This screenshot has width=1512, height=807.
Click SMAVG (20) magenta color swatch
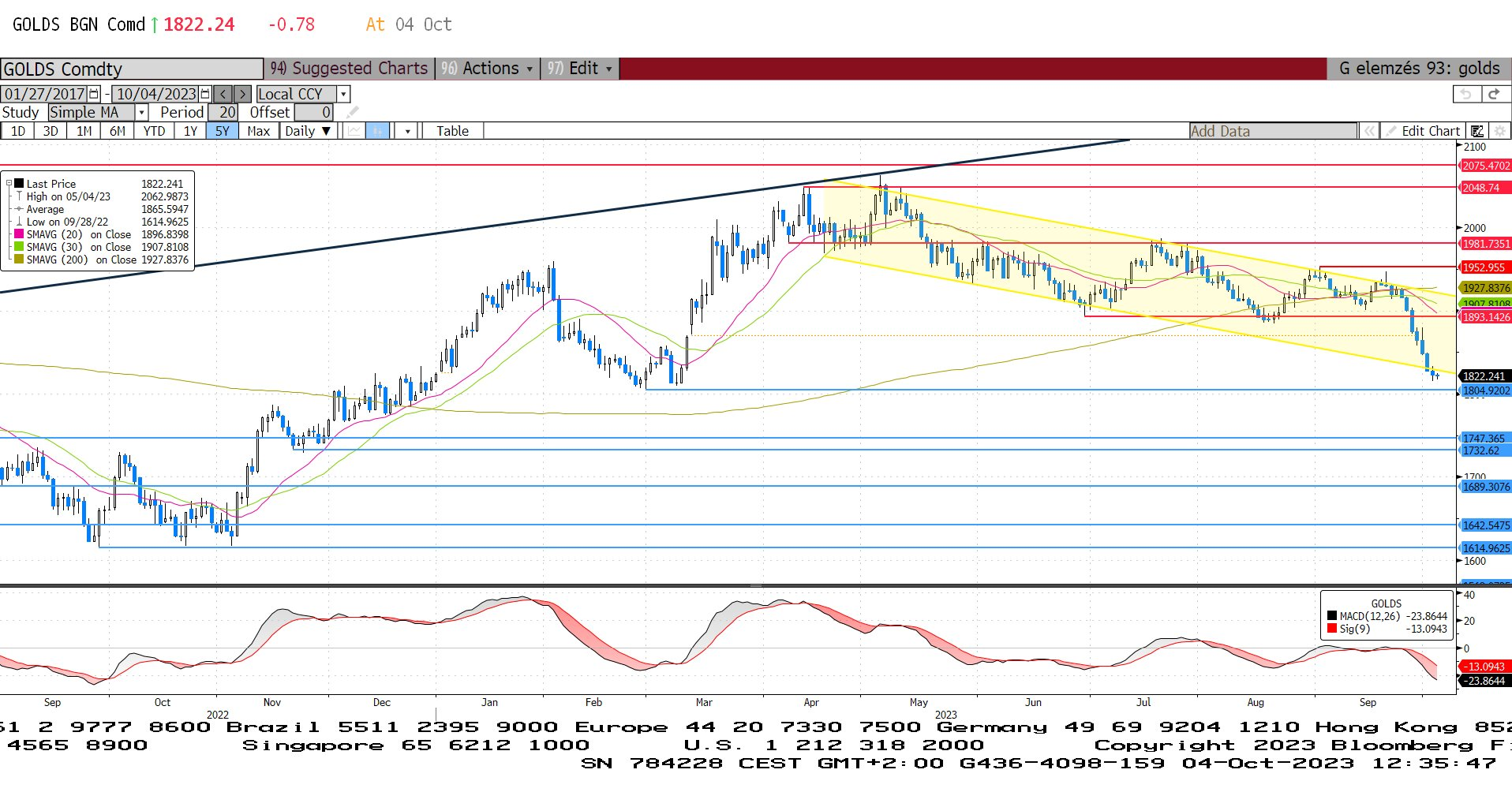pyautogui.click(x=19, y=234)
